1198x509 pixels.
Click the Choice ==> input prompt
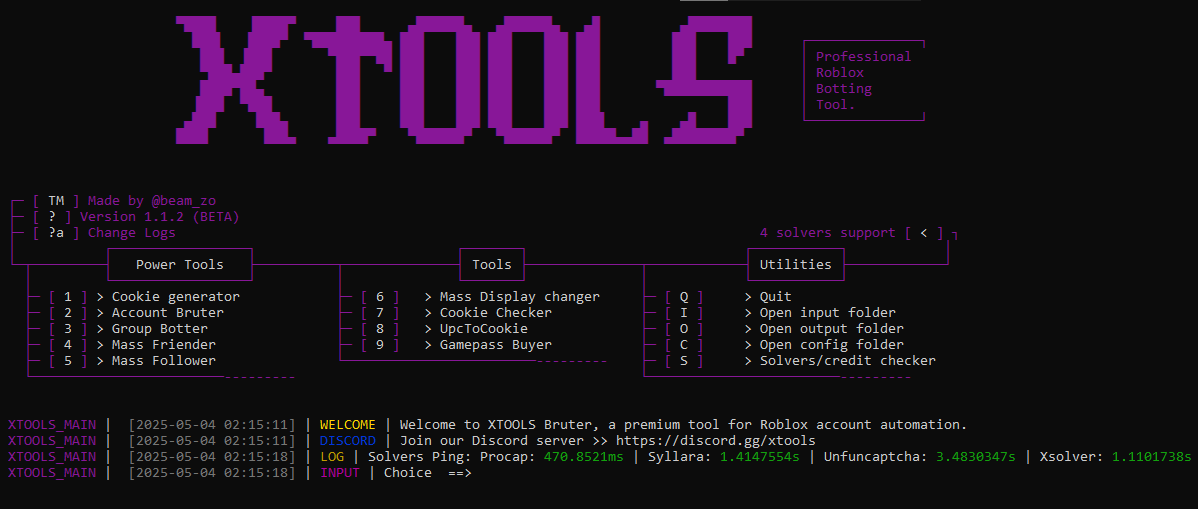[x=428, y=473]
